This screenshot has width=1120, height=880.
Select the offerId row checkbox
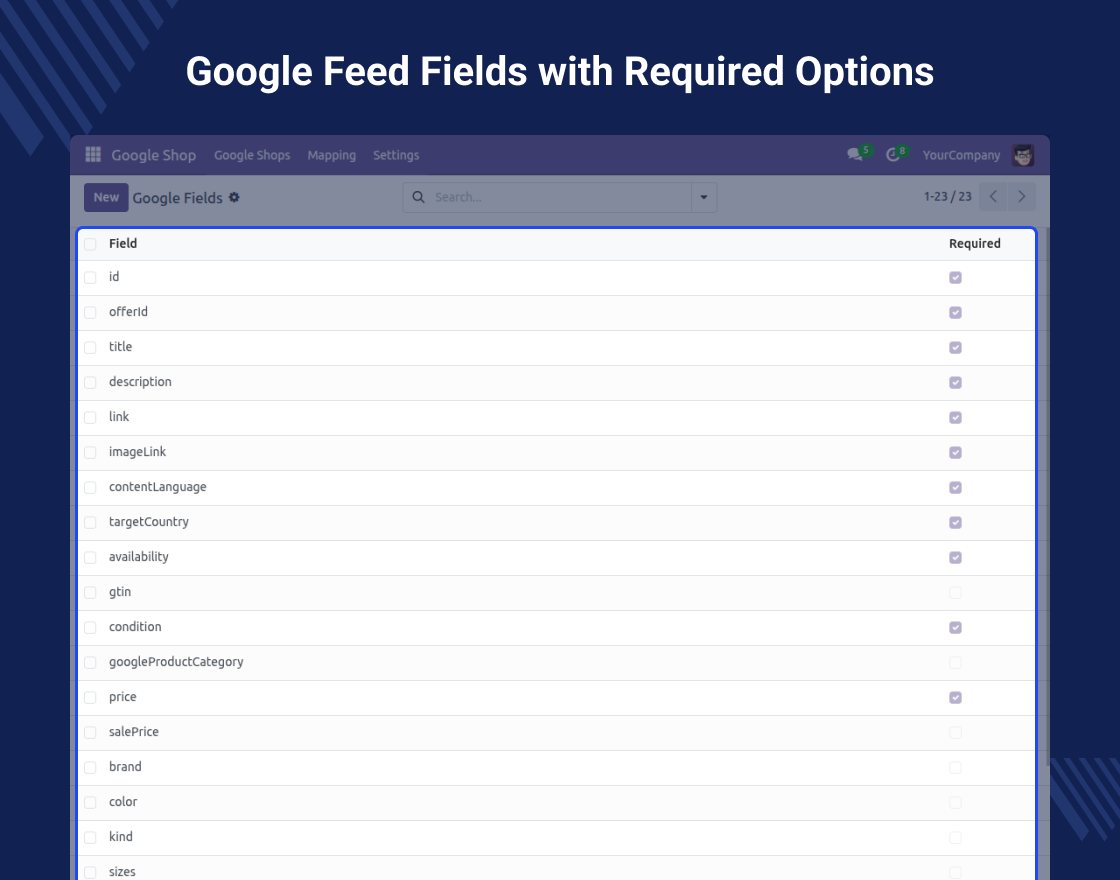coord(90,313)
